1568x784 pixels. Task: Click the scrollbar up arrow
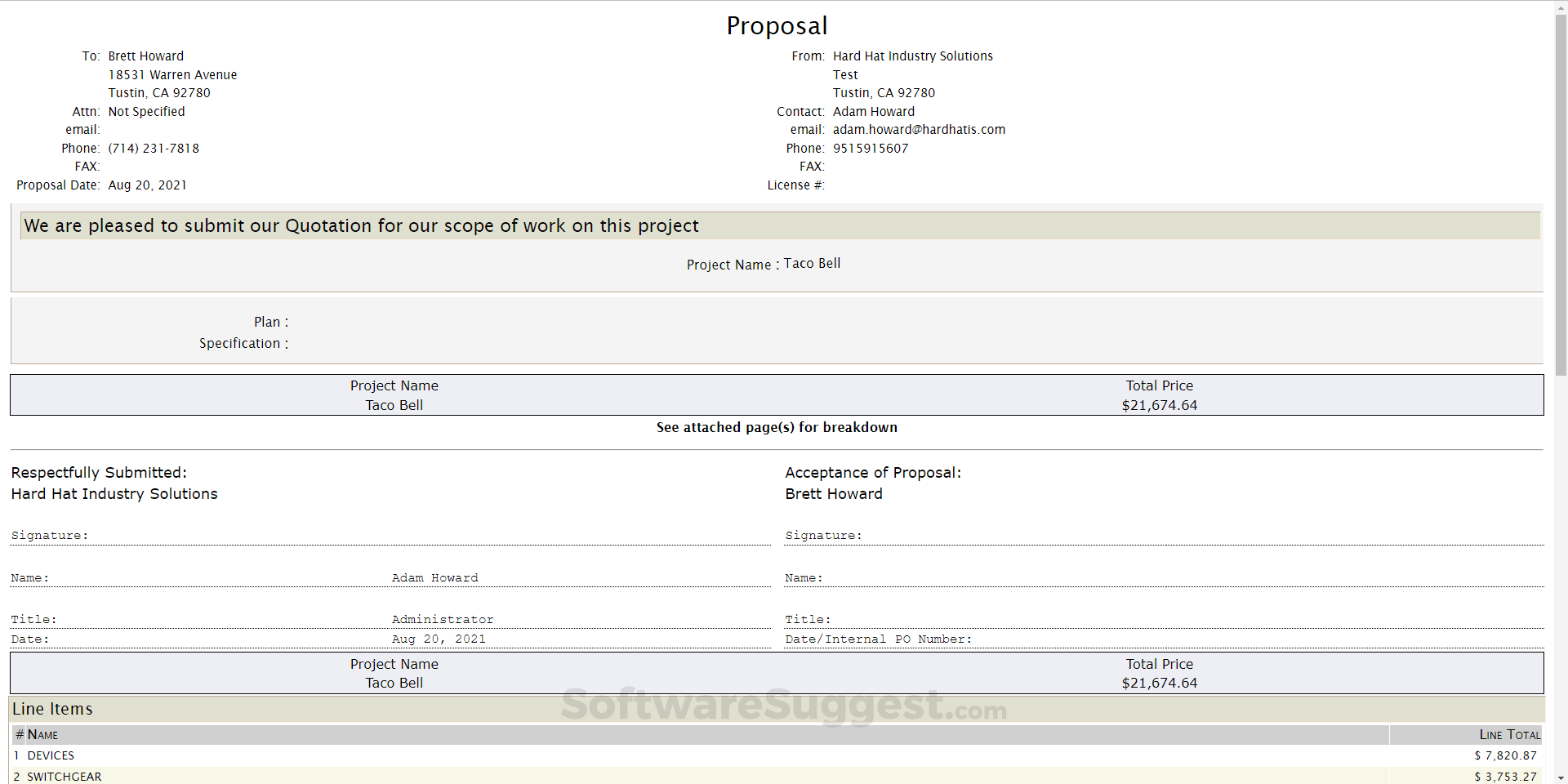click(x=1561, y=7)
